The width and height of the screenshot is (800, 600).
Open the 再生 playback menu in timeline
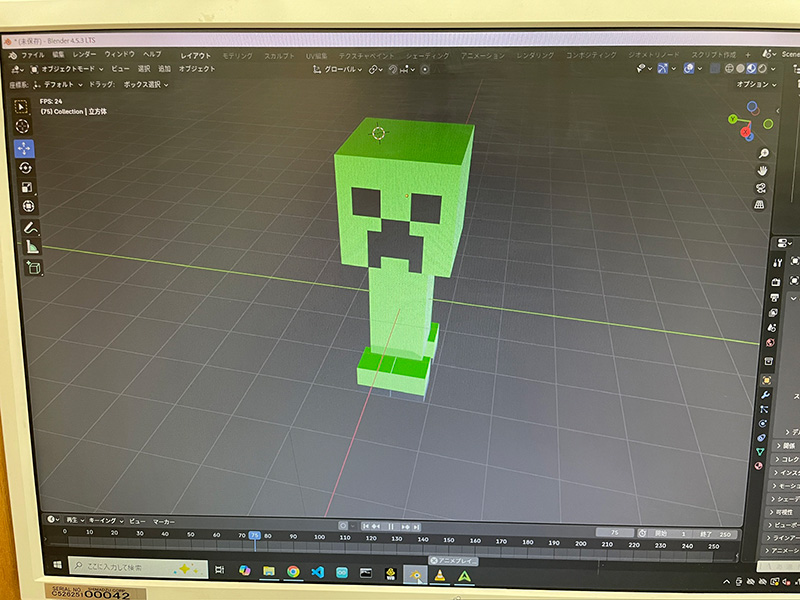click(x=71, y=521)
